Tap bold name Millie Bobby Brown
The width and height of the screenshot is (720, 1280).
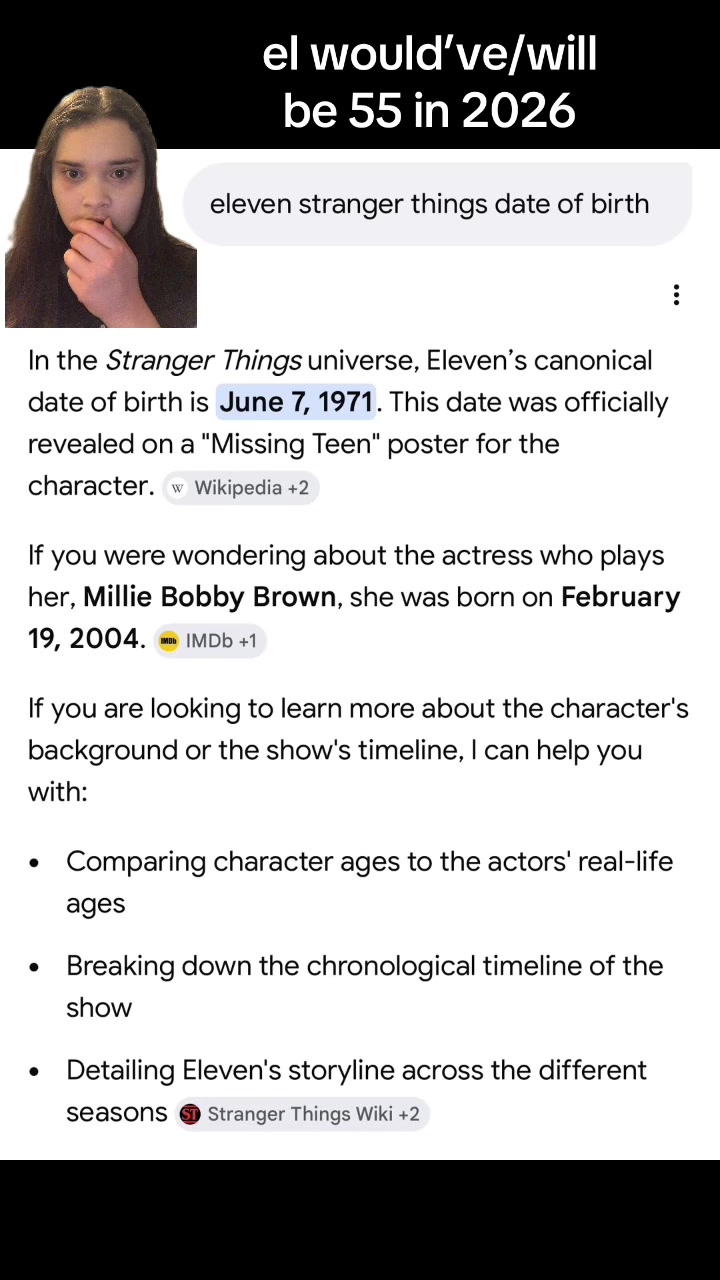209,597
